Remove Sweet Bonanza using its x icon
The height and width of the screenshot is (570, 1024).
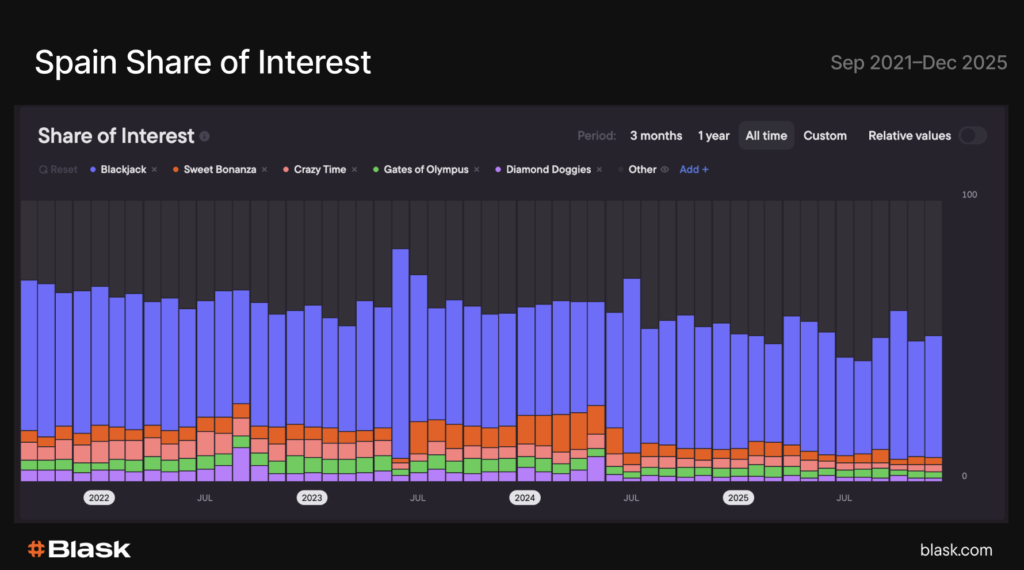tap(265, 170)
